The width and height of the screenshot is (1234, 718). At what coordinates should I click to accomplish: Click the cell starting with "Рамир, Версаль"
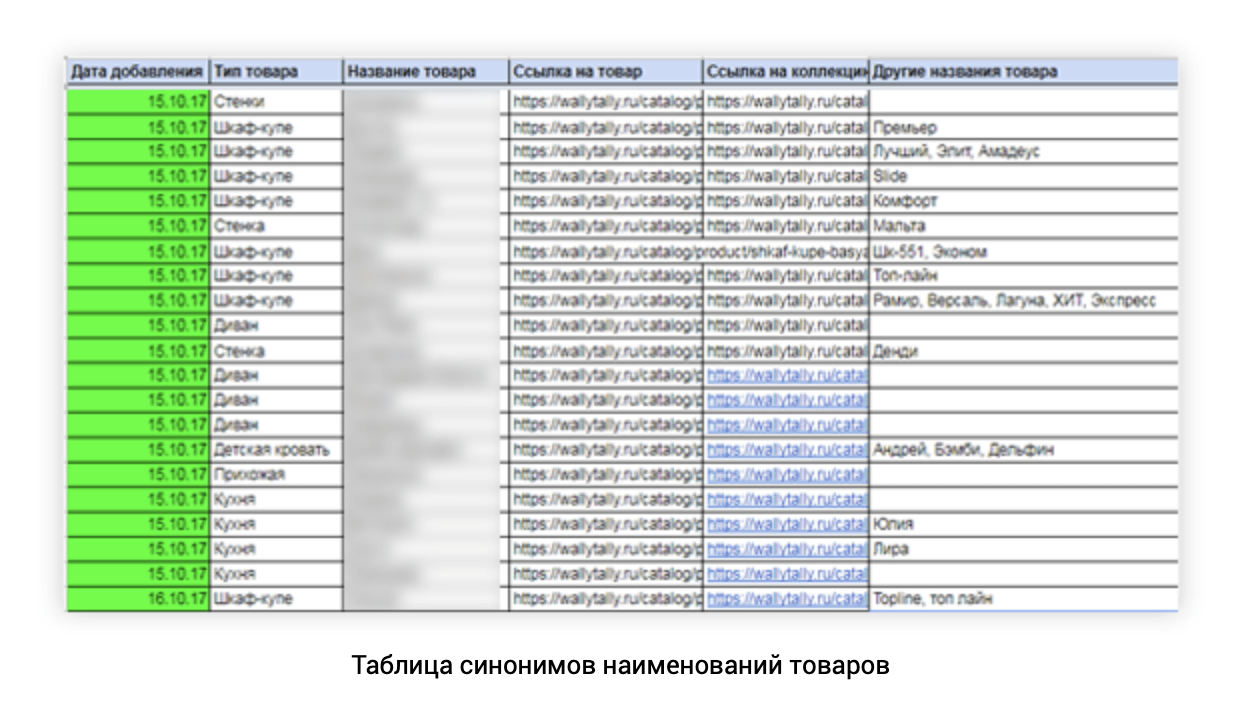(1023, 300)
